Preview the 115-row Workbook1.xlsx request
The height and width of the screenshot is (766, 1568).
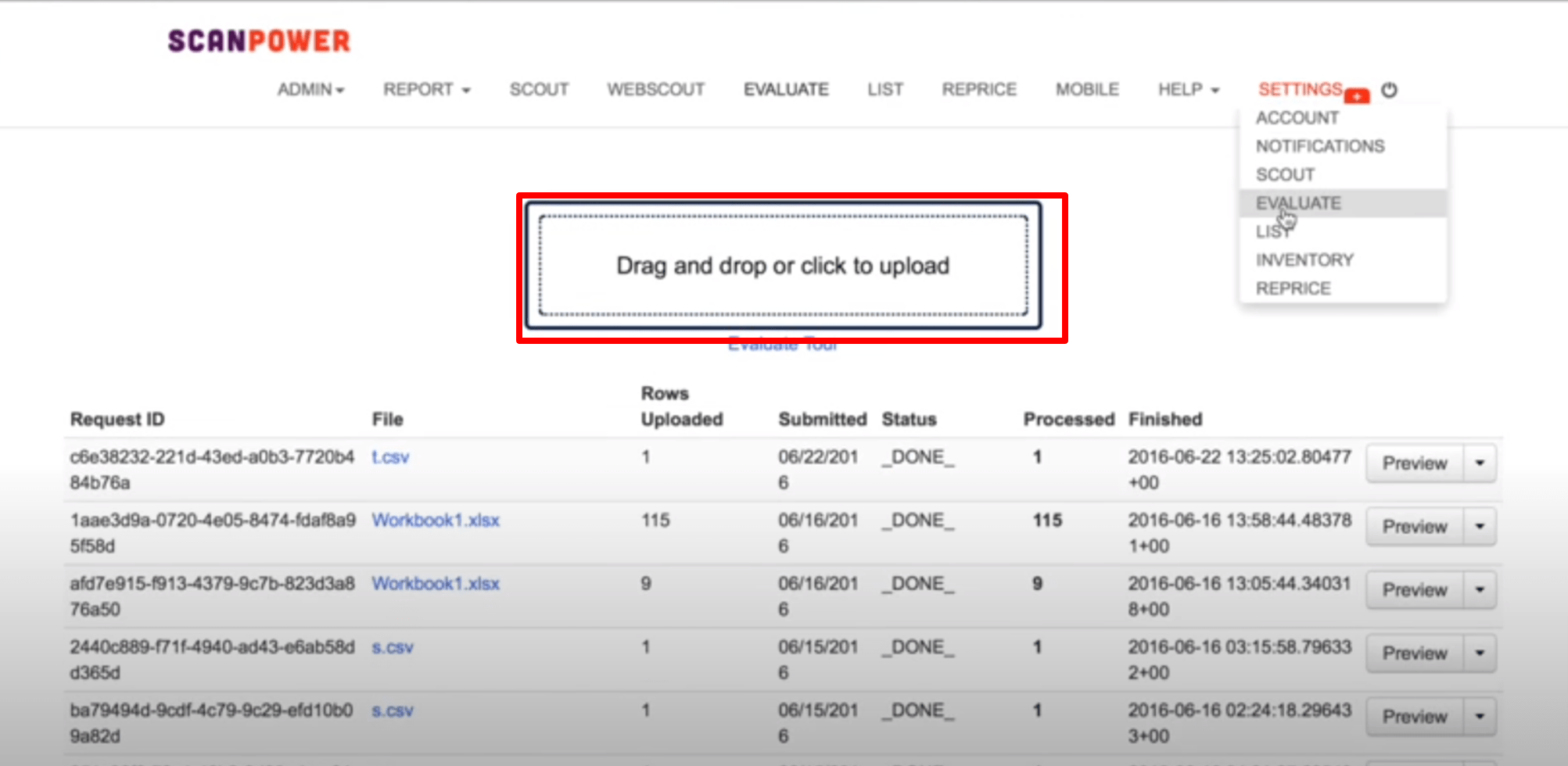tap(1415, 527)
